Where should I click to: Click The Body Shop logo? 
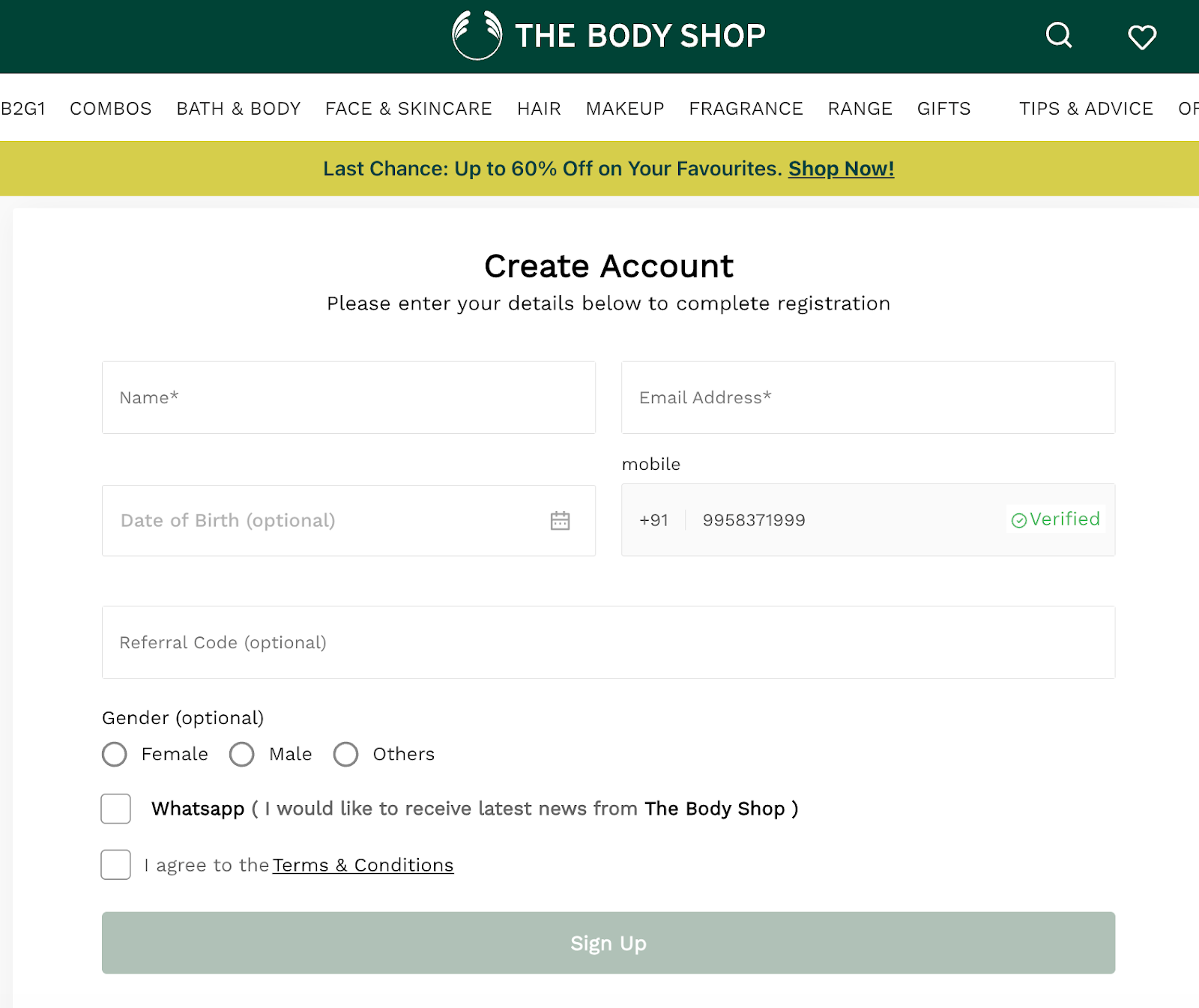(x=607, y=35)
